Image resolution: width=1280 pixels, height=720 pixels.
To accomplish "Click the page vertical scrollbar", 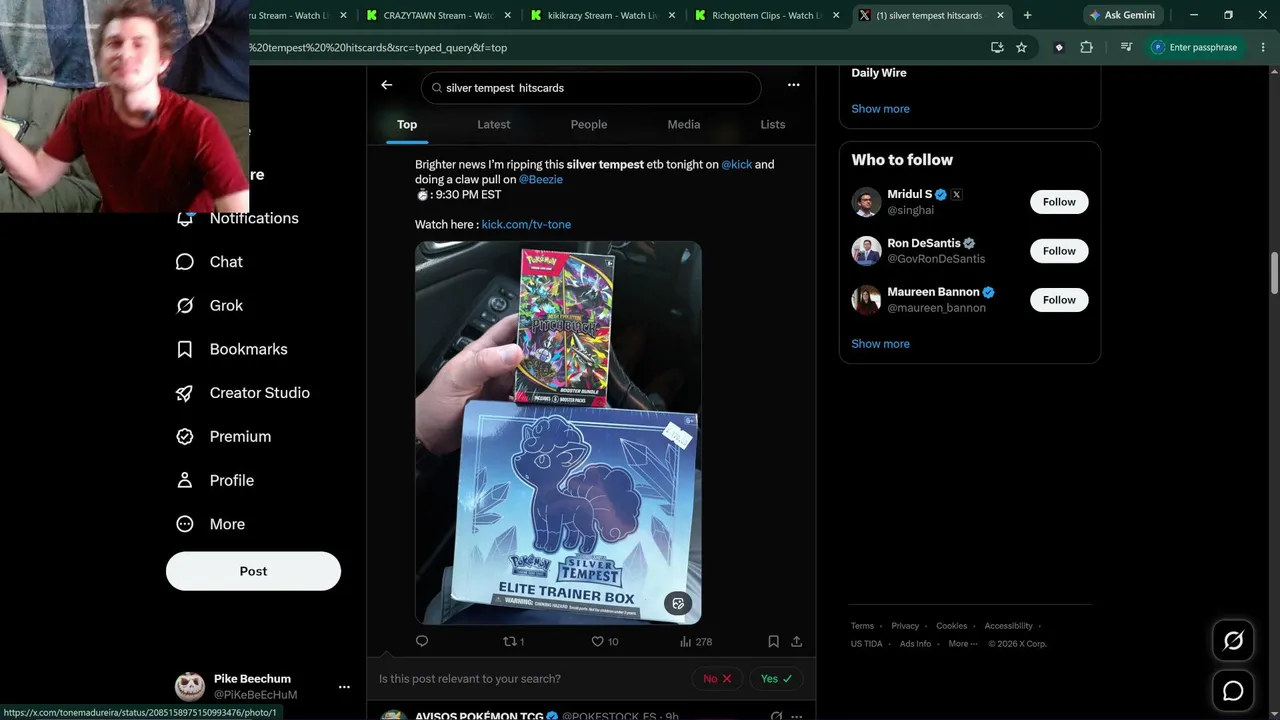I will coord(1274,273).
